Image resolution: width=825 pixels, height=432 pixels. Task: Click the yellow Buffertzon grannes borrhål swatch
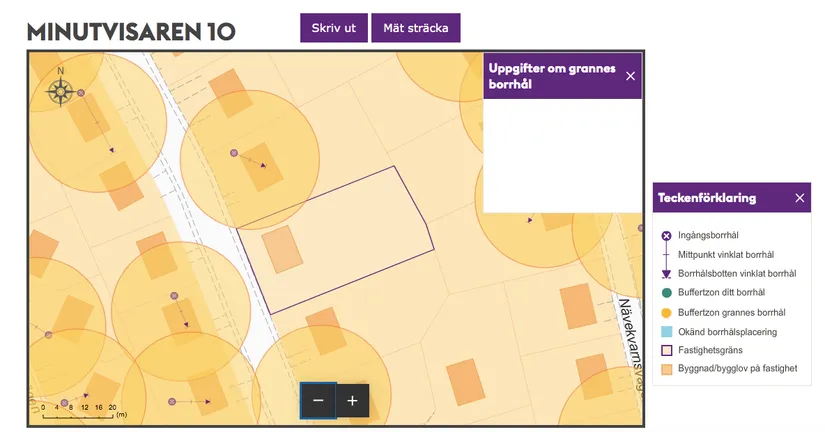pos(666,313)
